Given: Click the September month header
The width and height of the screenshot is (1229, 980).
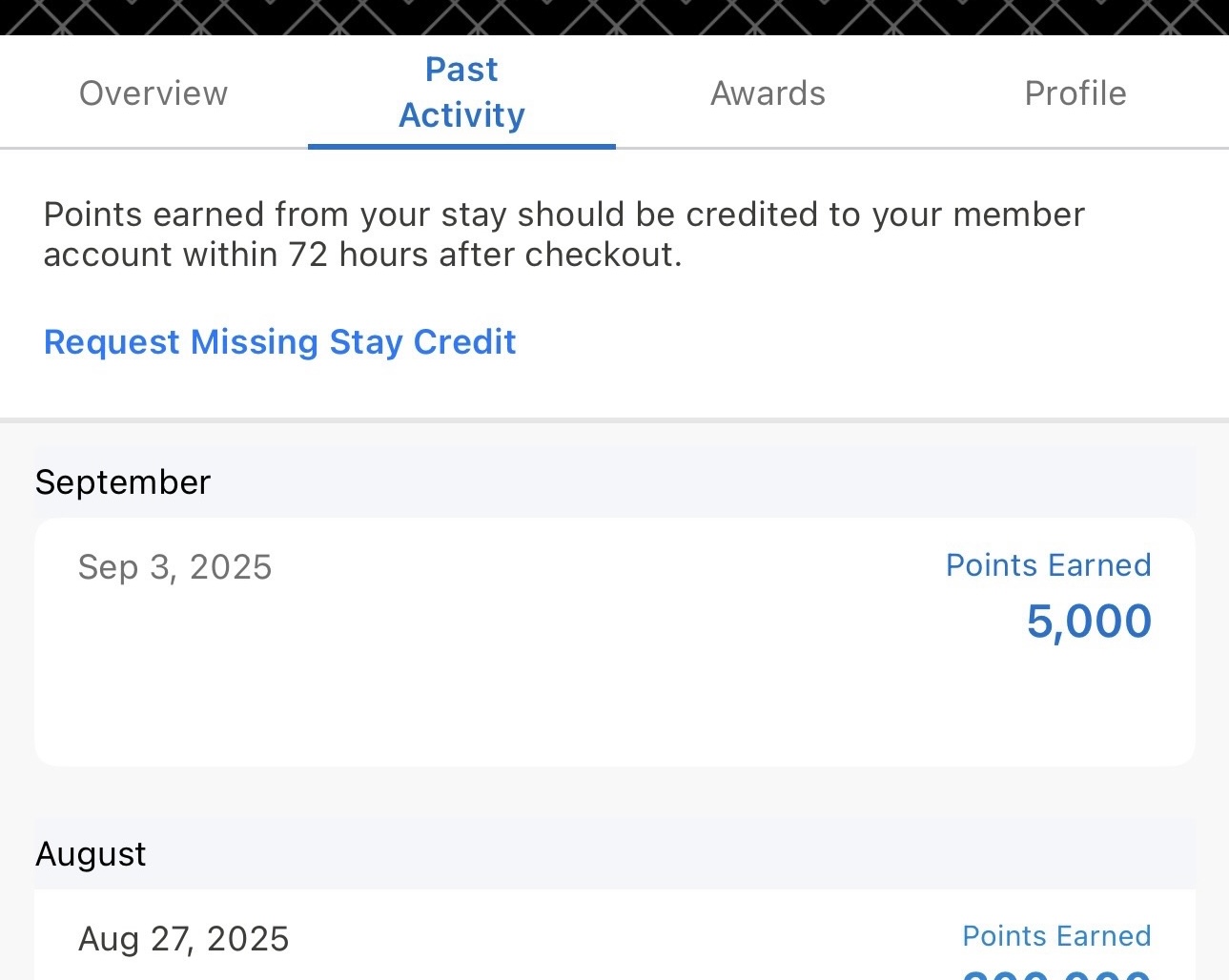Looking at the screenshot, I should tap(123, 482).
